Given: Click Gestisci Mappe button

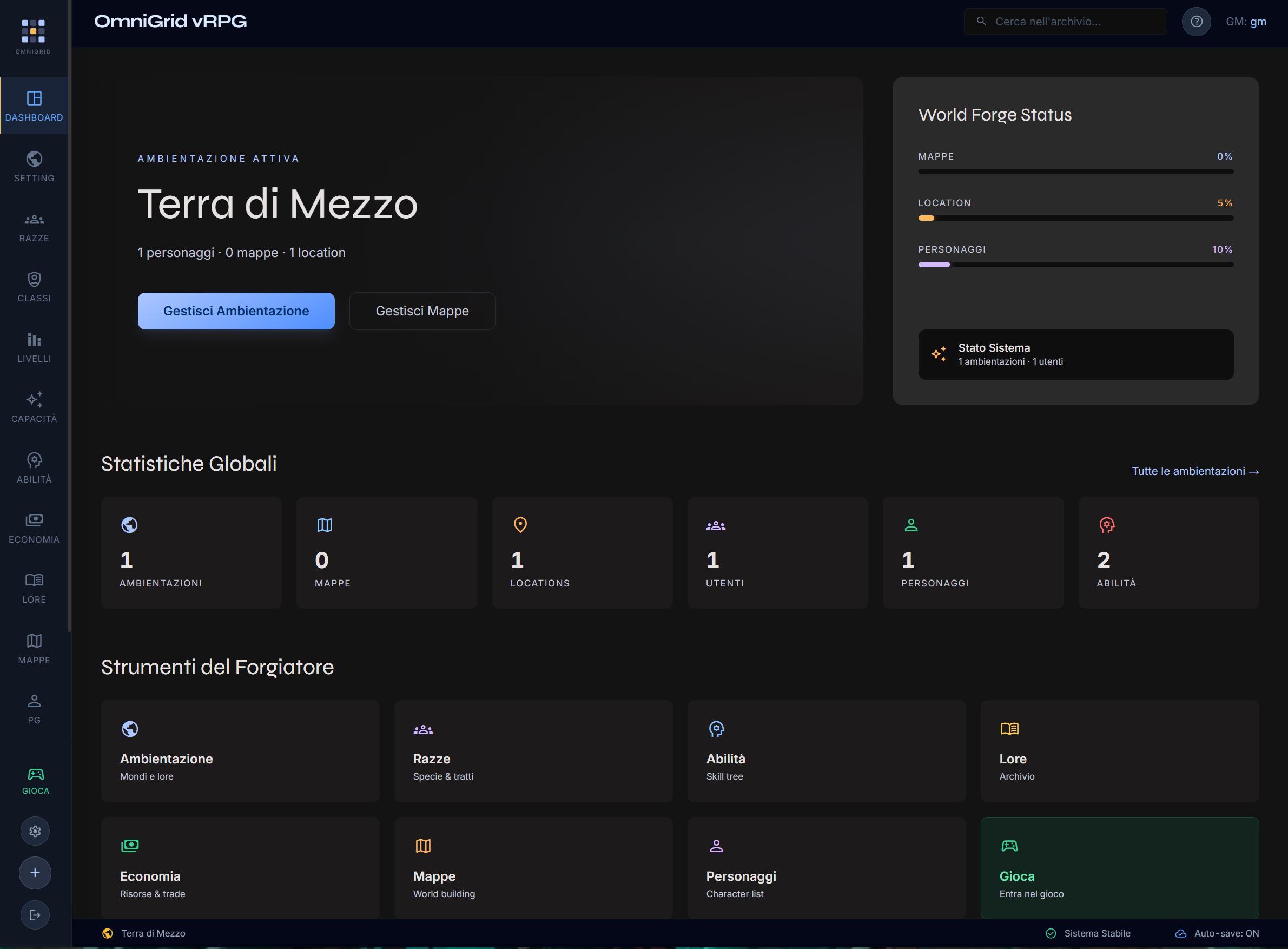Looking at the screenshot, I should 422,311.
